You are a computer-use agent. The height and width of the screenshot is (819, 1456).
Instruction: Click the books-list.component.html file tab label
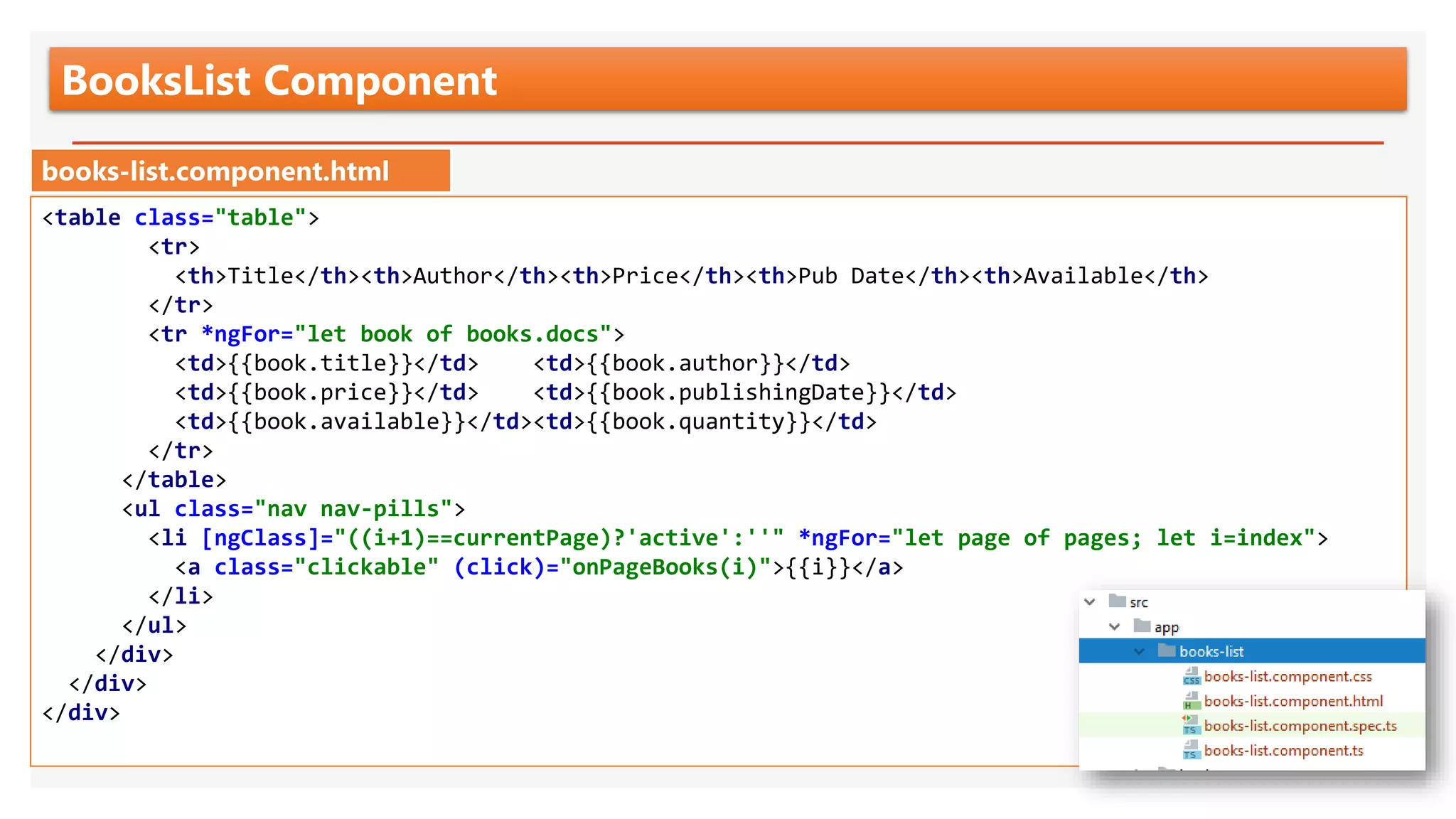point(240,171)
